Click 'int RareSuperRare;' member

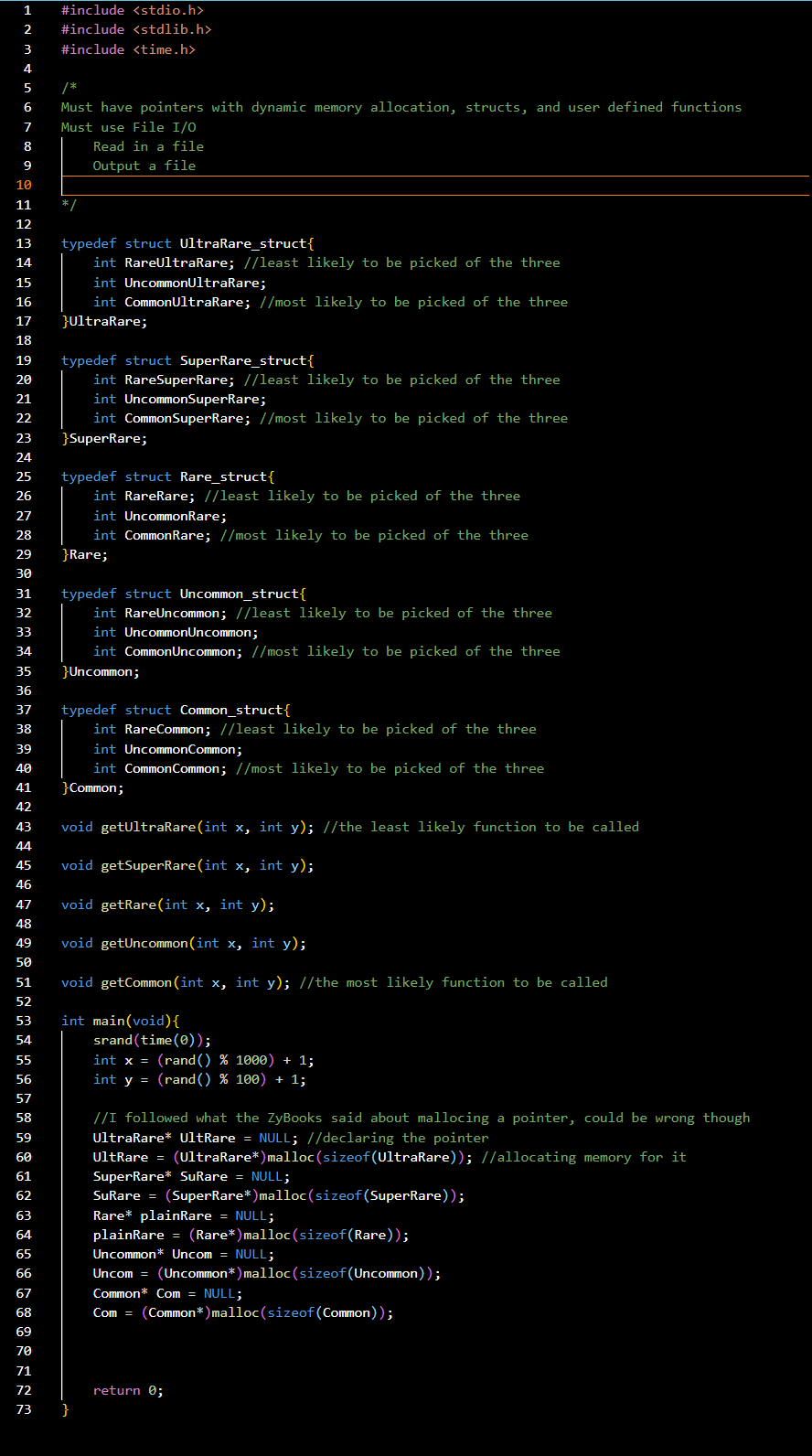164,380
